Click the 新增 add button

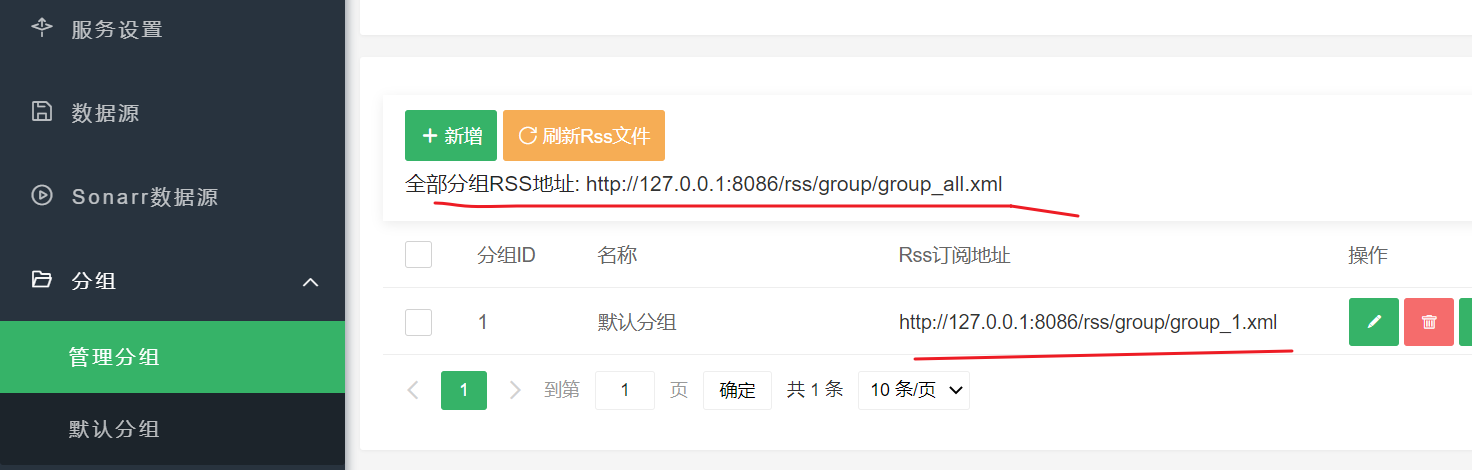[x=451, y=135]
